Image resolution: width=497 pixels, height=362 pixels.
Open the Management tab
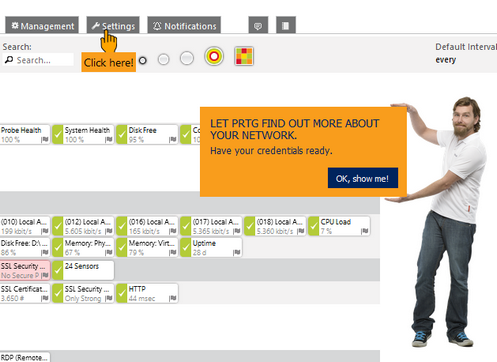click(42, 25)
